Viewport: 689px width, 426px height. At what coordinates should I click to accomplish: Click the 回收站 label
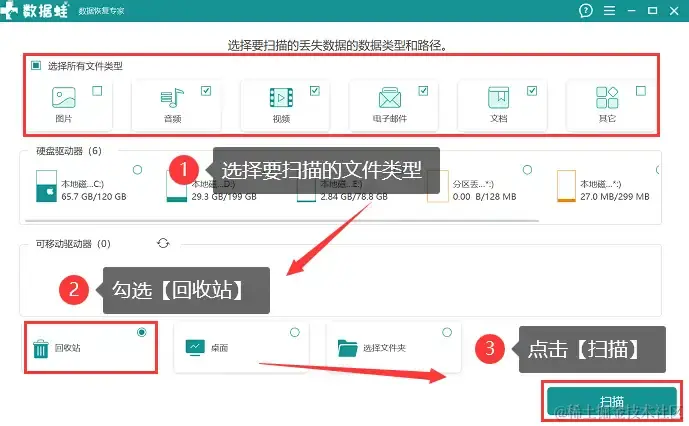68,348
